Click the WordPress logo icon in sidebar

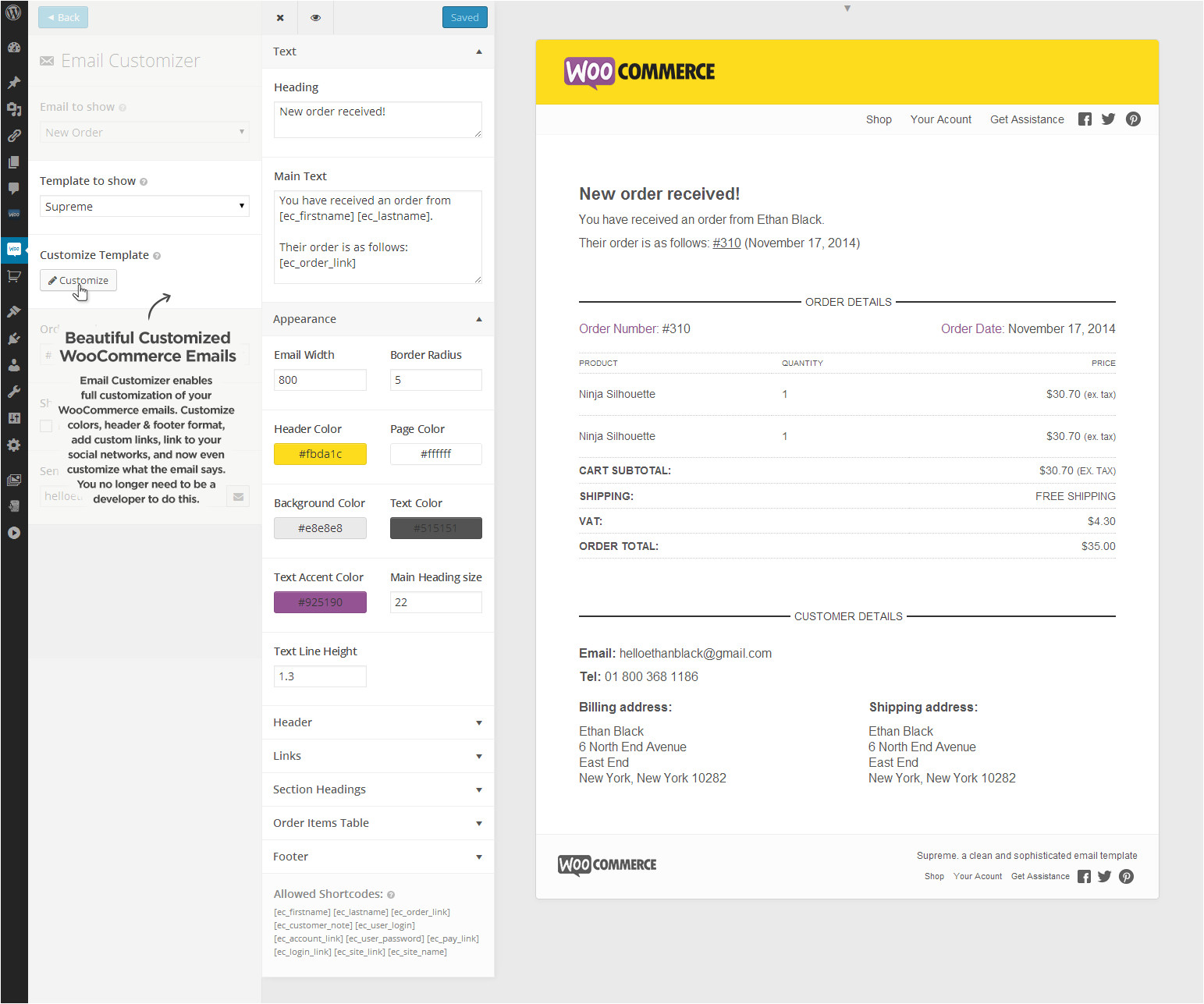(13, 12)
